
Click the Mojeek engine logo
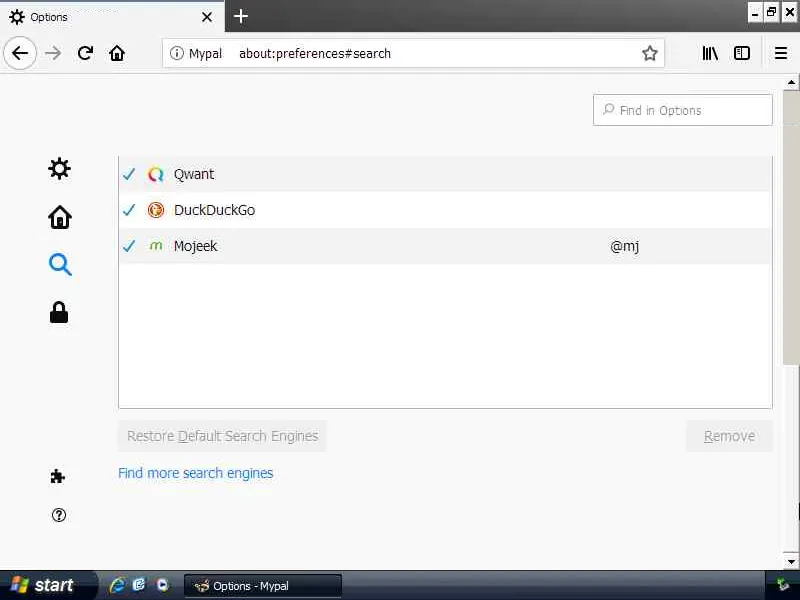click(x=156, y=246)
